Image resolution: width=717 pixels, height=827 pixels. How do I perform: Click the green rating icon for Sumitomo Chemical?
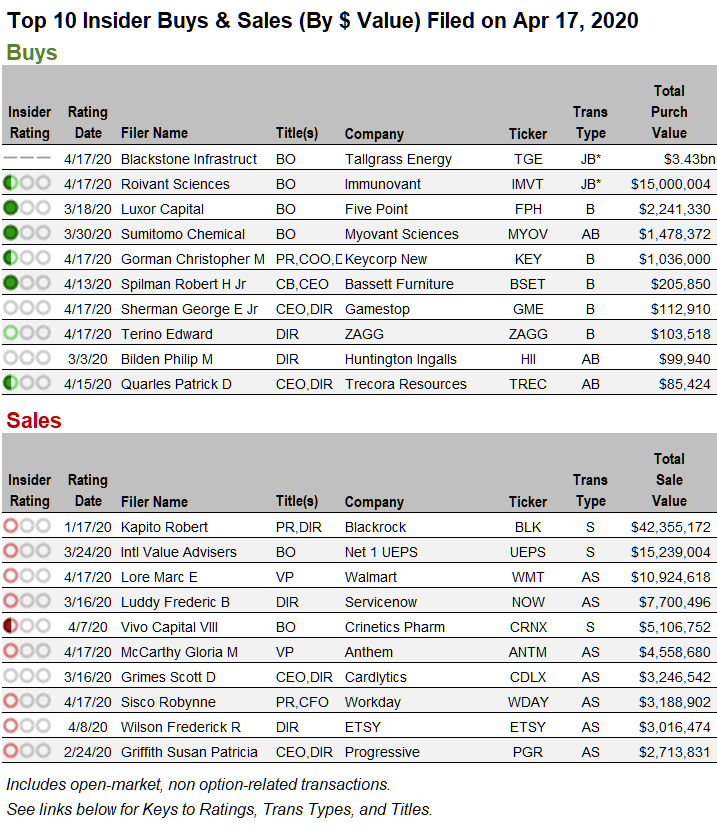tap(28, 234)
